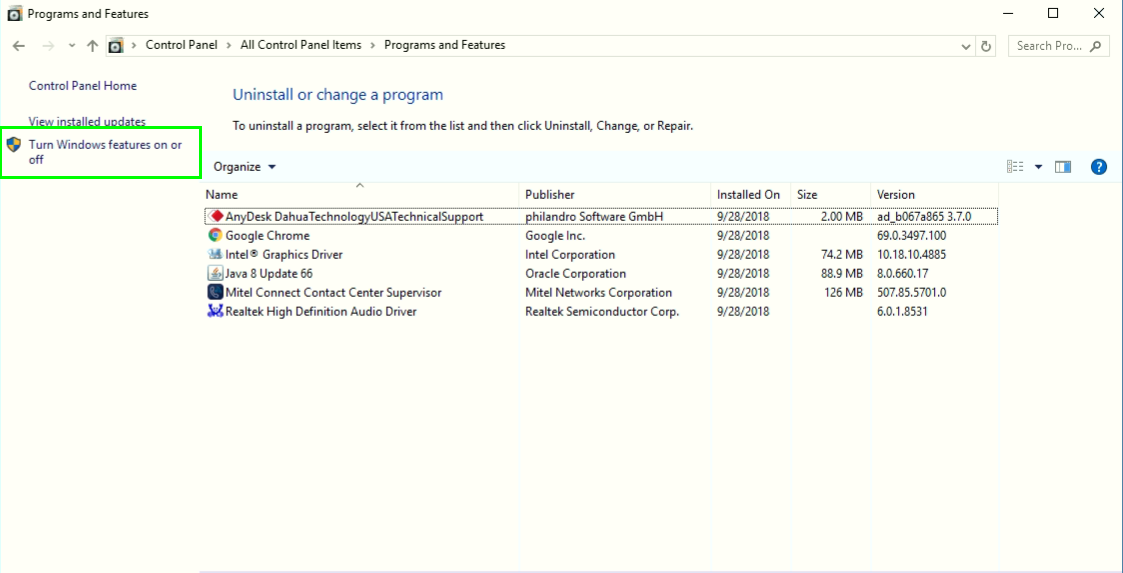The height and width of the screenshot is (573, 1123).
Task: Expand the view options dropdown arrow
Action: pos(1038,167)
